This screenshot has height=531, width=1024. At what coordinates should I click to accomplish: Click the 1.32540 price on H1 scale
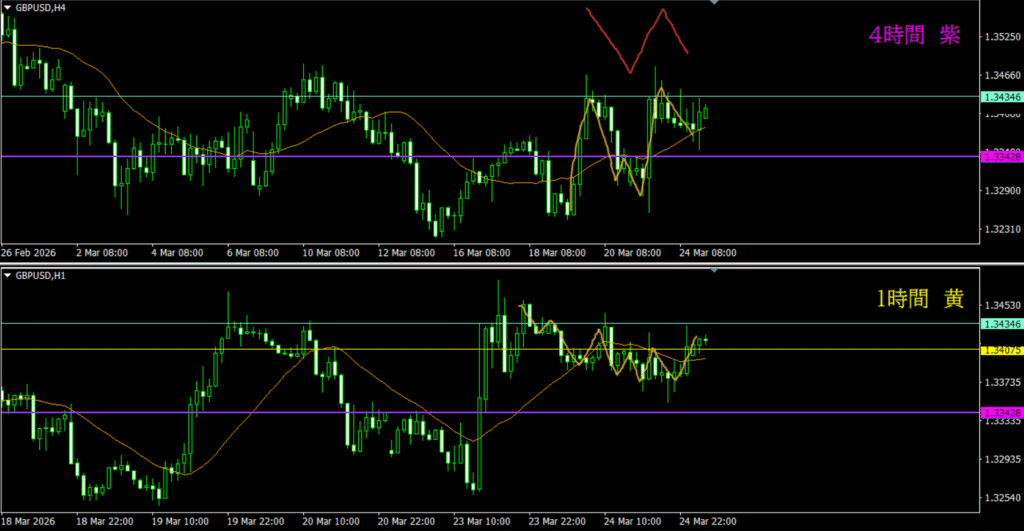1001,498
